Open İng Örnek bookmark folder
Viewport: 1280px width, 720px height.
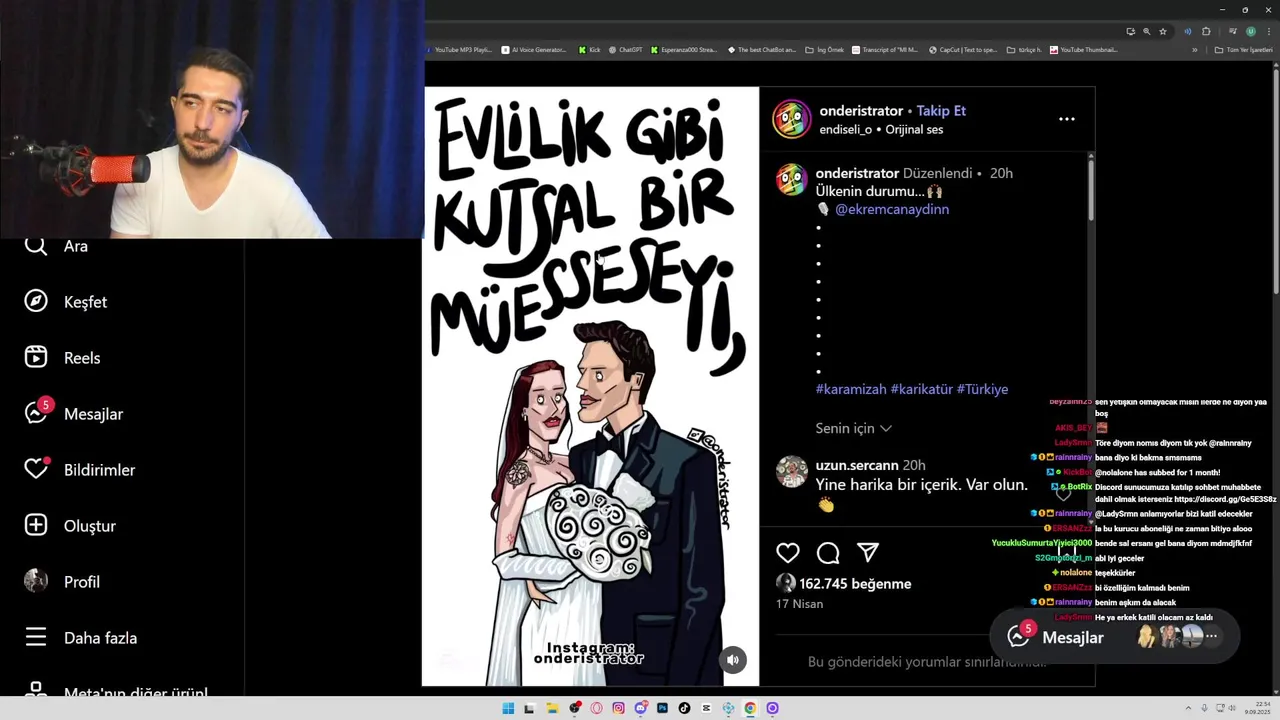click(x=825, y=50)
